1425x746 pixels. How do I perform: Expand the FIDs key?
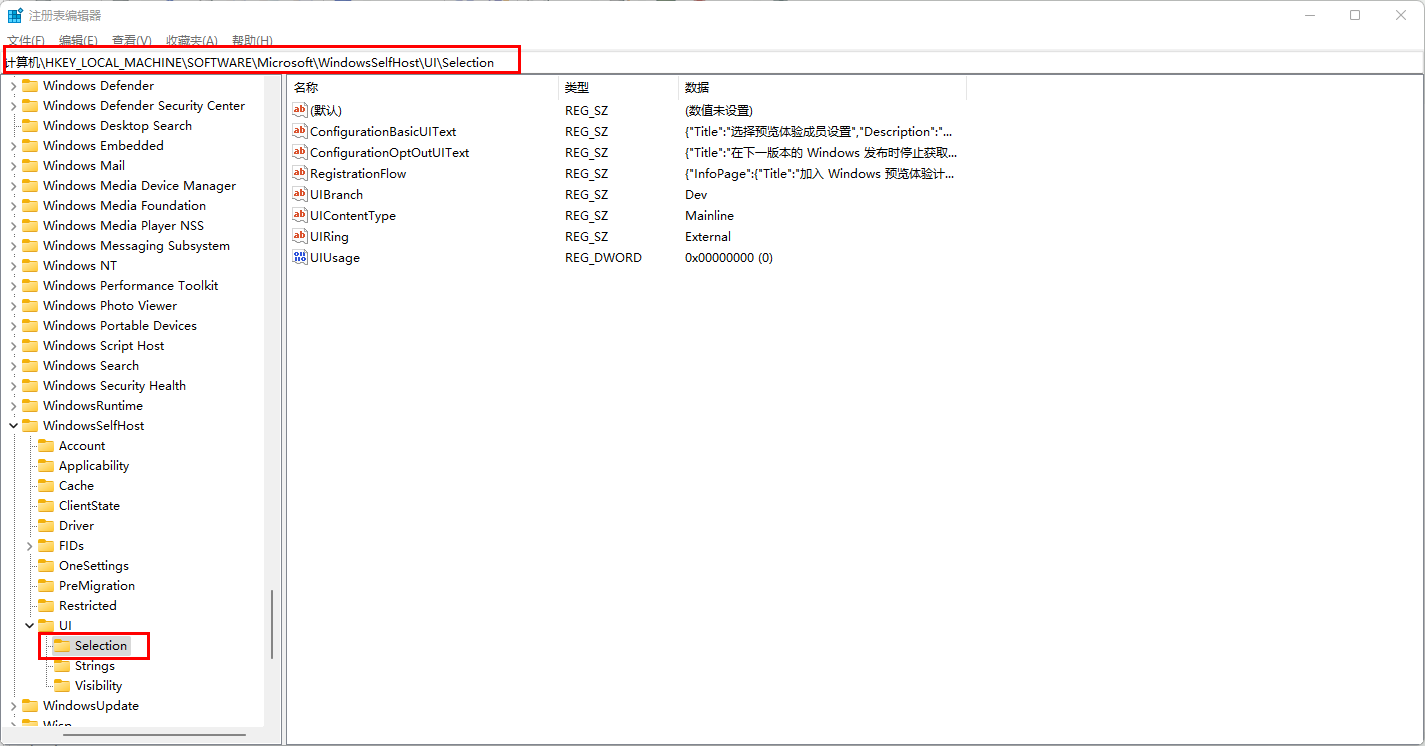pyautogui.click(x=28, y=545)
